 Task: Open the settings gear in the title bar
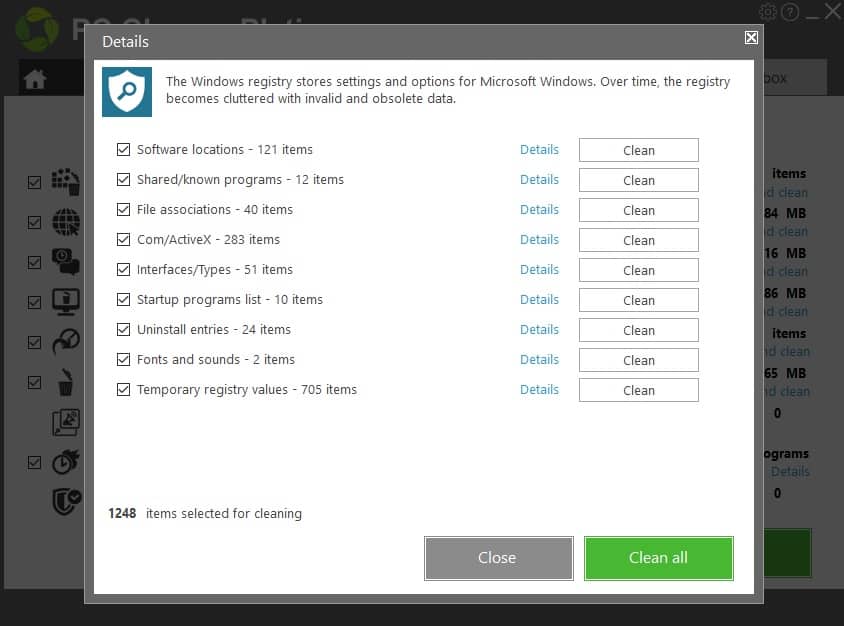(x=768, y=12)
